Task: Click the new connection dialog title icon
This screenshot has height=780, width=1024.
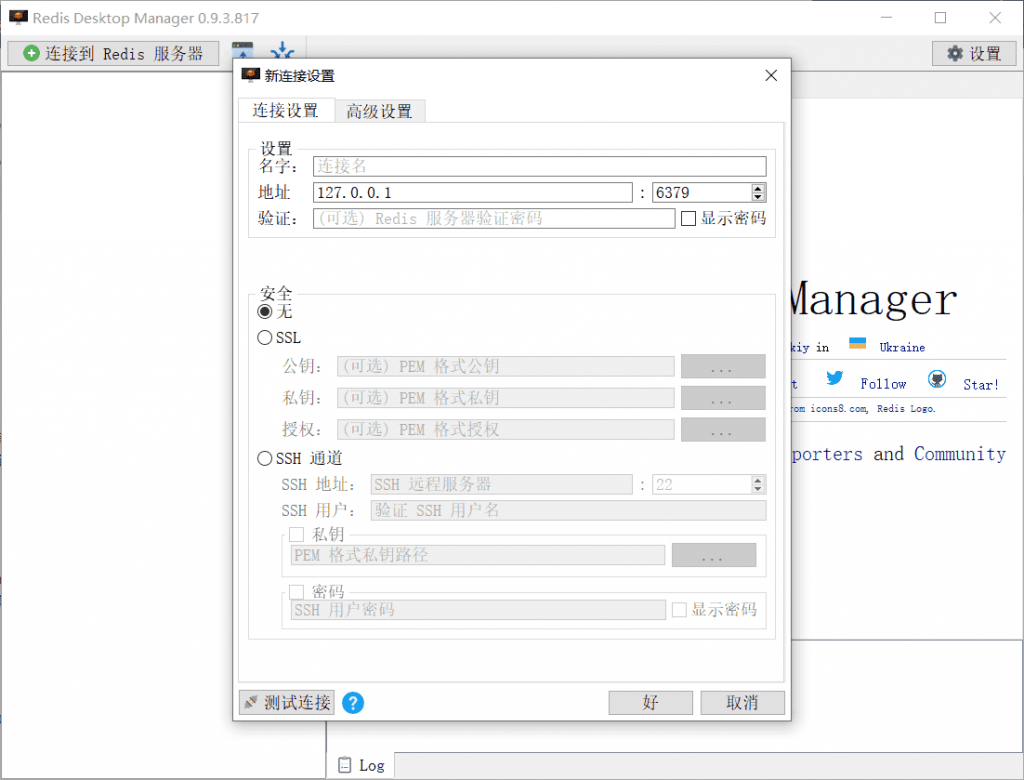Action: pos(250,75)
